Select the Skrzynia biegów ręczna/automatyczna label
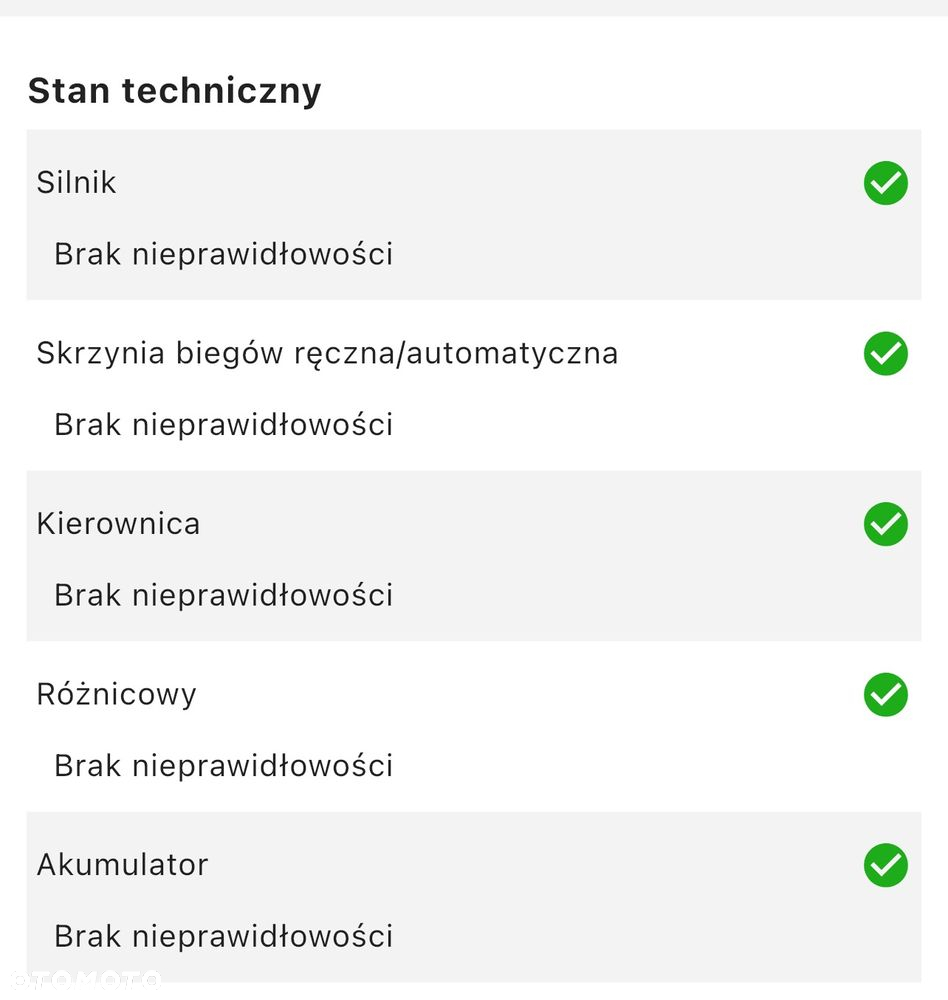 coord(327,354)
